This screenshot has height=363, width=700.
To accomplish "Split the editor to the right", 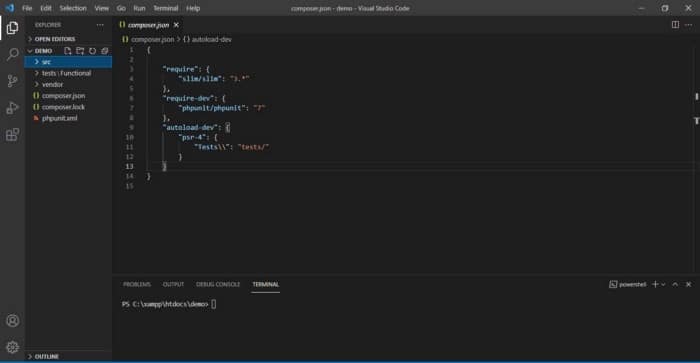I will click(x=675, y=25).
